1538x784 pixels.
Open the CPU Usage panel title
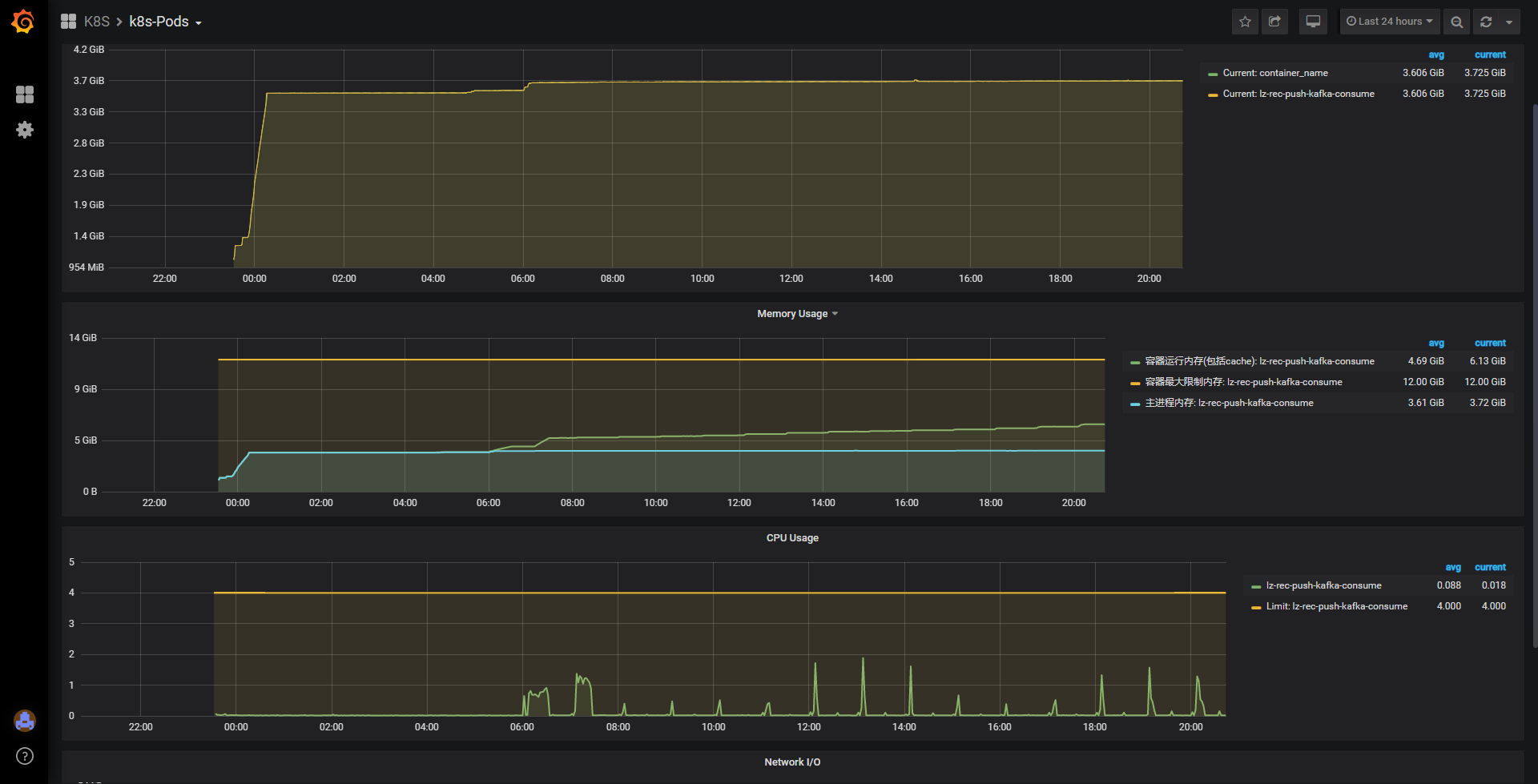[792, 538]
